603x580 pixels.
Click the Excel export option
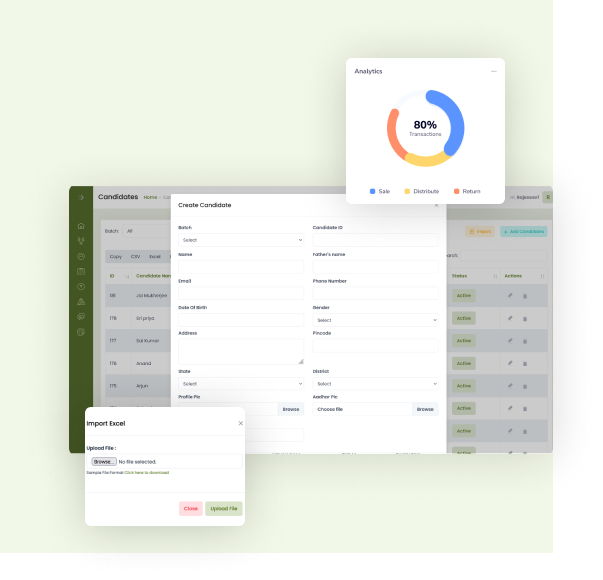155,256
